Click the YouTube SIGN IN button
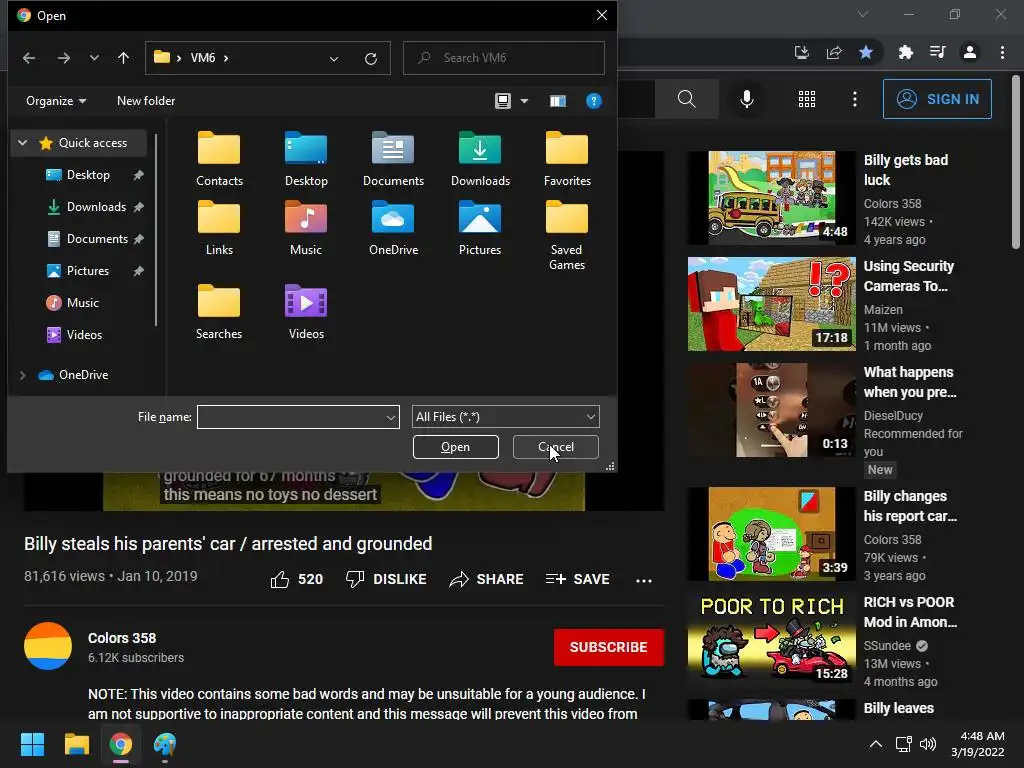1024x768 pixels. tap(937, 99)
